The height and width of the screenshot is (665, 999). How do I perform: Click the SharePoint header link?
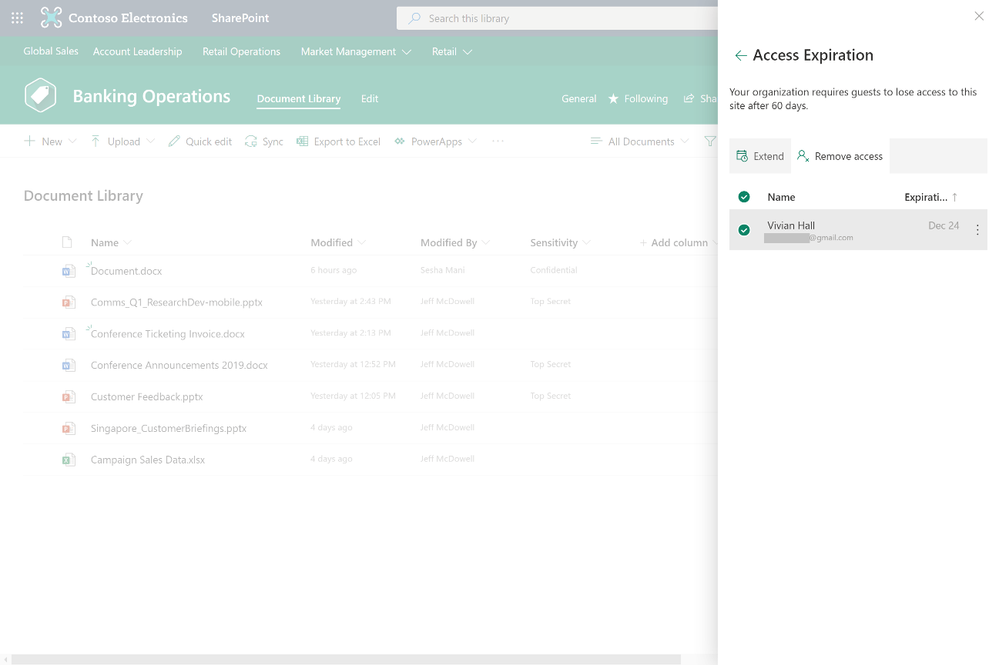tap(240, 18)
